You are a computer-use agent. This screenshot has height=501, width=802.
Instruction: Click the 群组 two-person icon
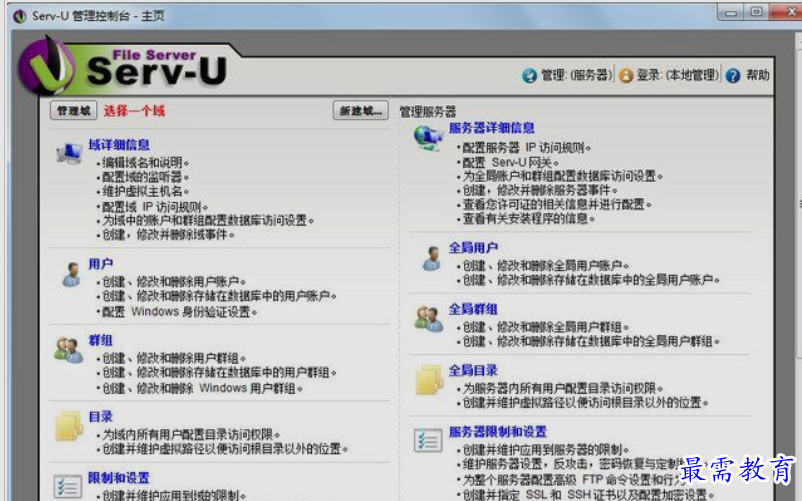[x=69, y=350]
